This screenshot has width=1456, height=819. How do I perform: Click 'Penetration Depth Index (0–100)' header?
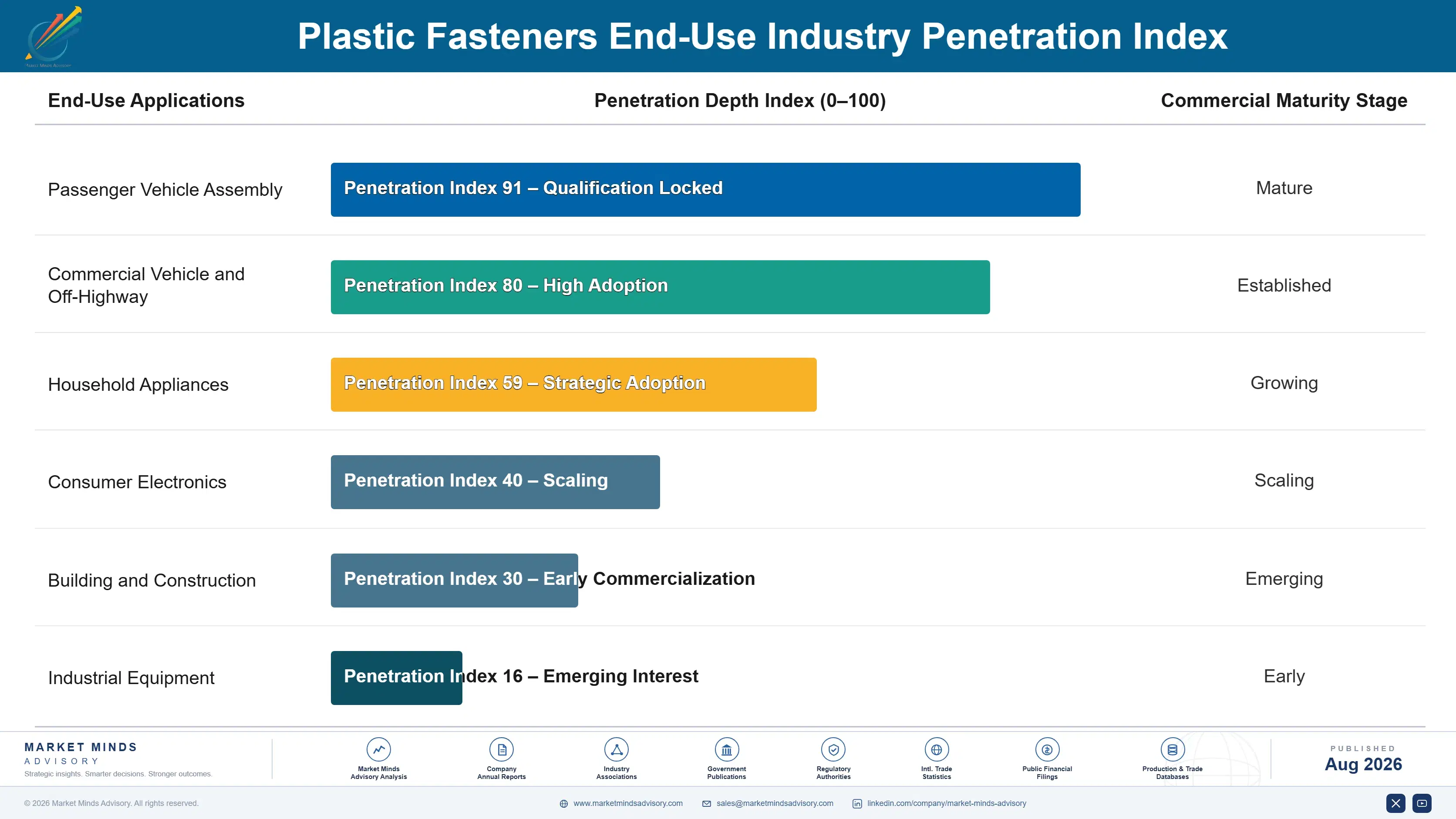[x=740, y=101]
